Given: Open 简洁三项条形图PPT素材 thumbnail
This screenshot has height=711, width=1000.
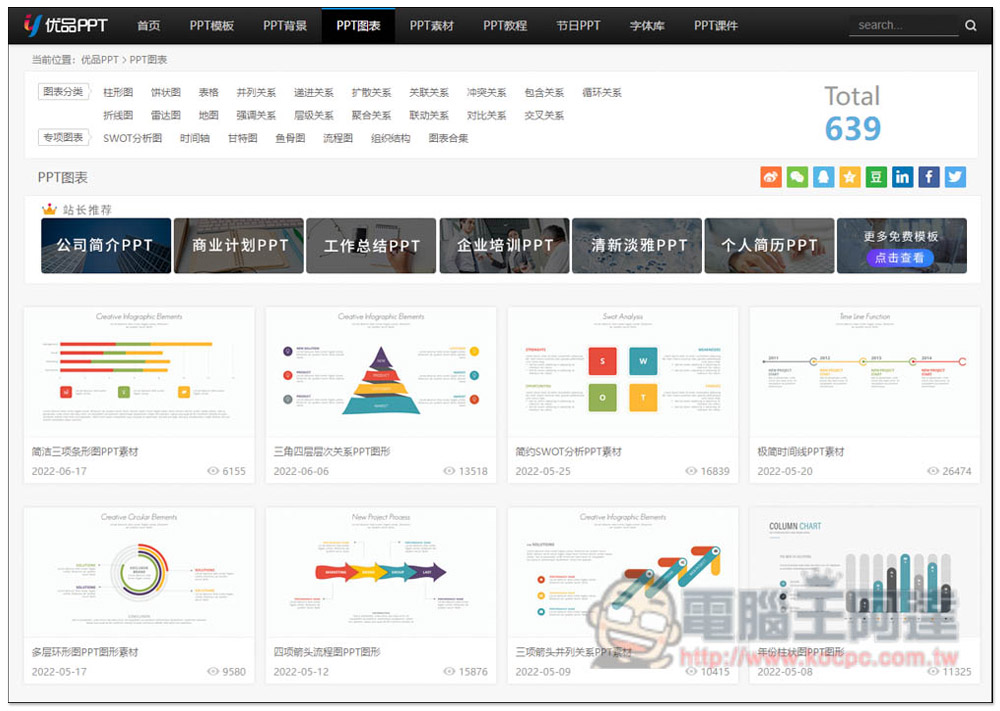Looking at the screenshot, I should pyautogui.click(x=139, y=372).
